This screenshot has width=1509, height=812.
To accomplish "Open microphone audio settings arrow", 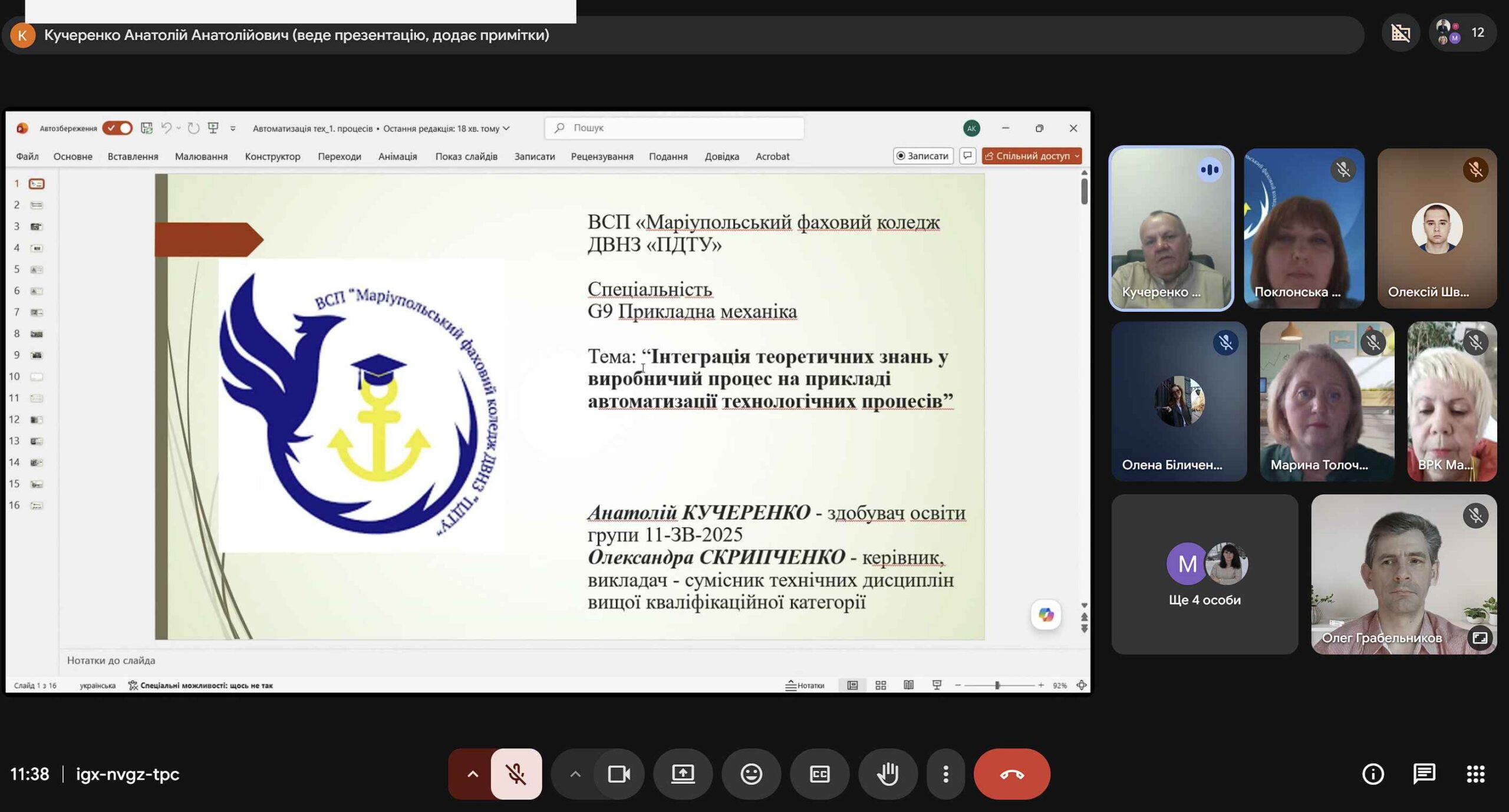I will pyautogui.click(x=472, y=774).
